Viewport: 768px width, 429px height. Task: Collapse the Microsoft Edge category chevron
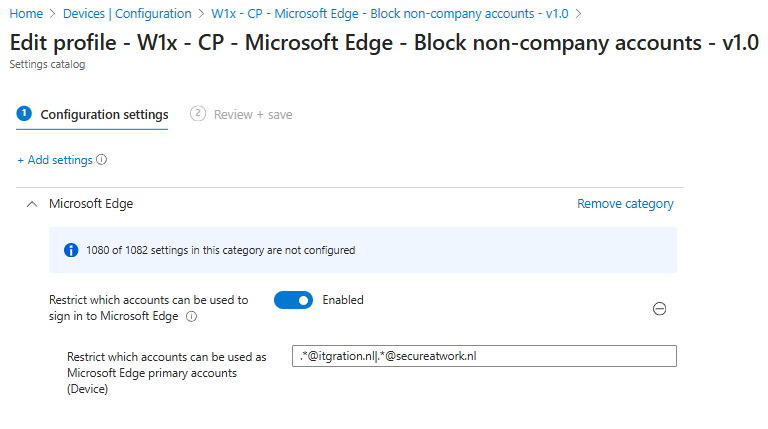click(x=31, y=204)
